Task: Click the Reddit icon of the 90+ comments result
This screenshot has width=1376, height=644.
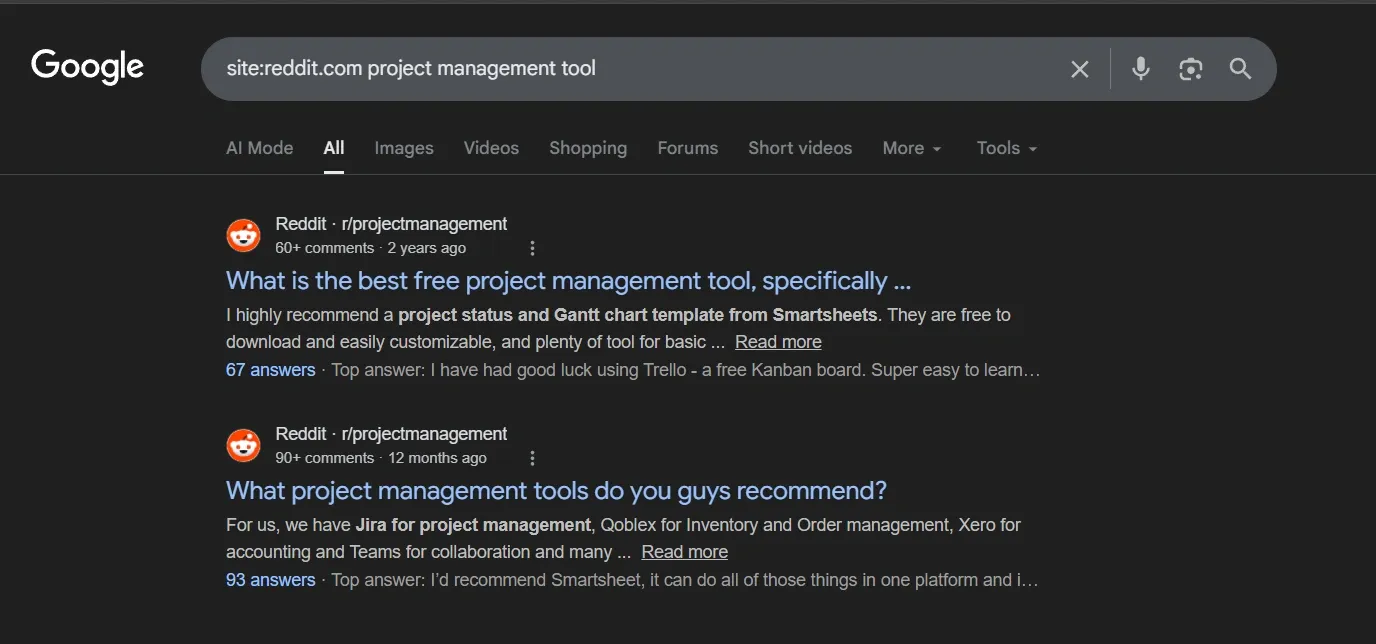Action: pyautogui.click(x=243, y=446)
